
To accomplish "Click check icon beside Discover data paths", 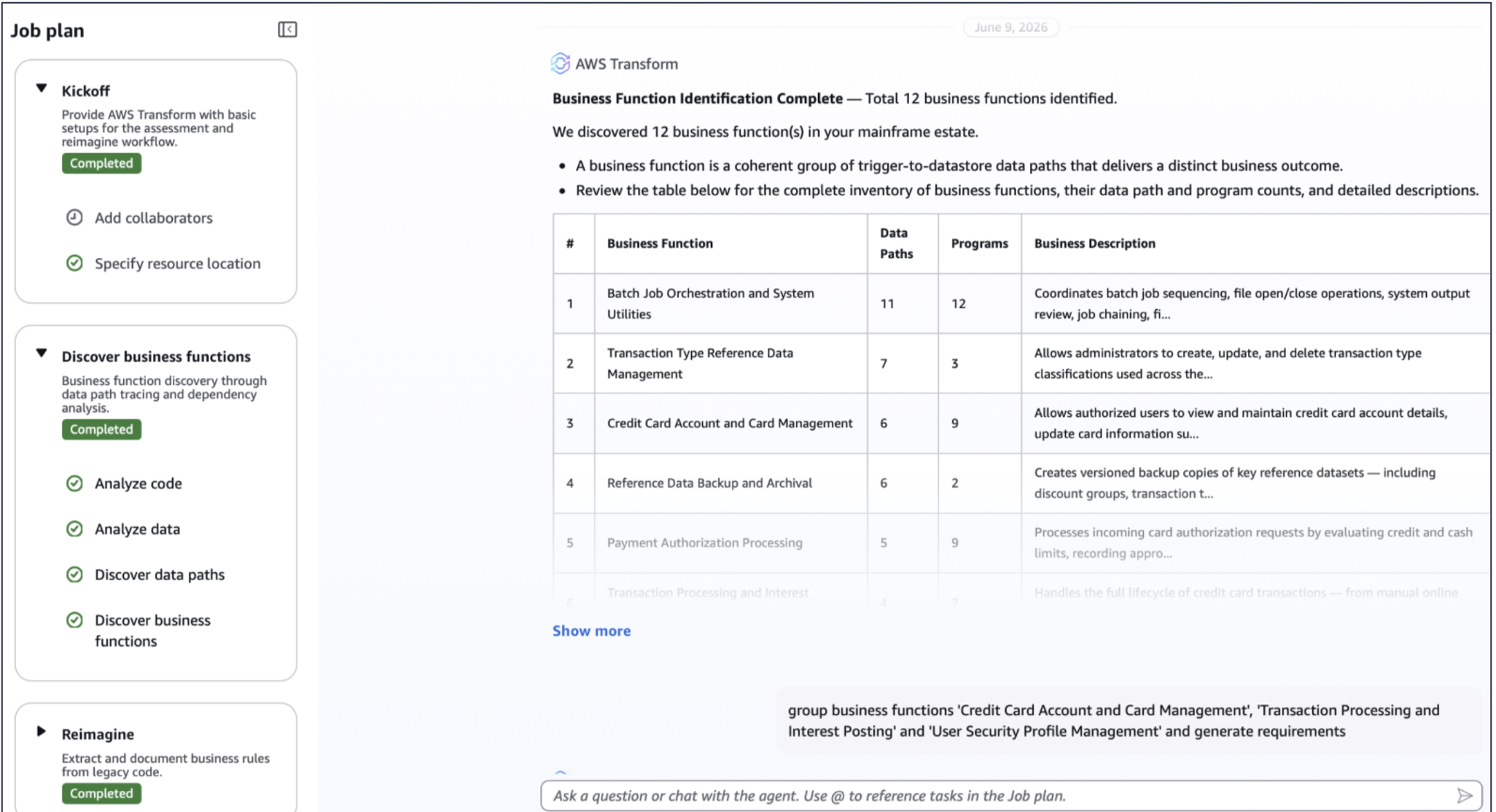I will (74, 574).
